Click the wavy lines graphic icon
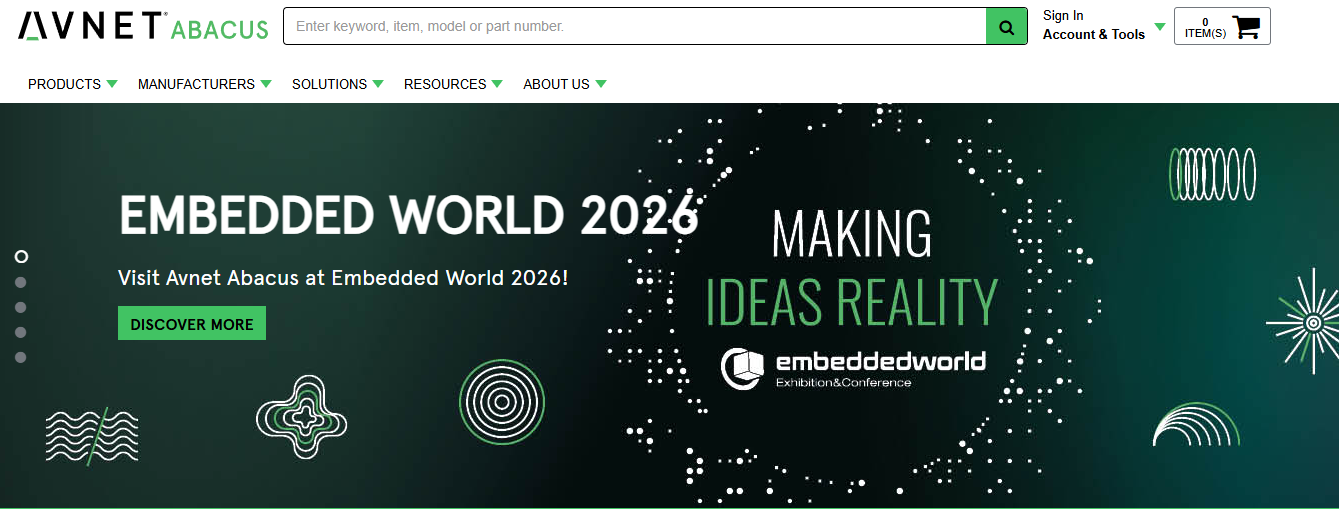 click(x=92, y=435)
